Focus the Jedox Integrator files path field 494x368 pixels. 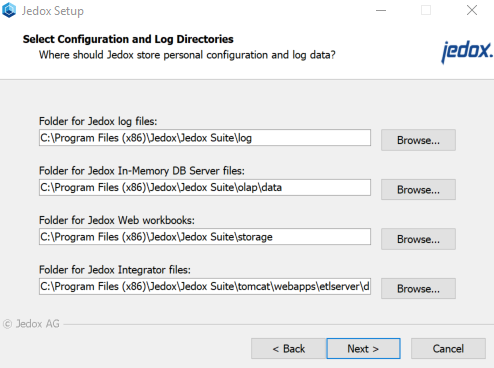point(205,286)
